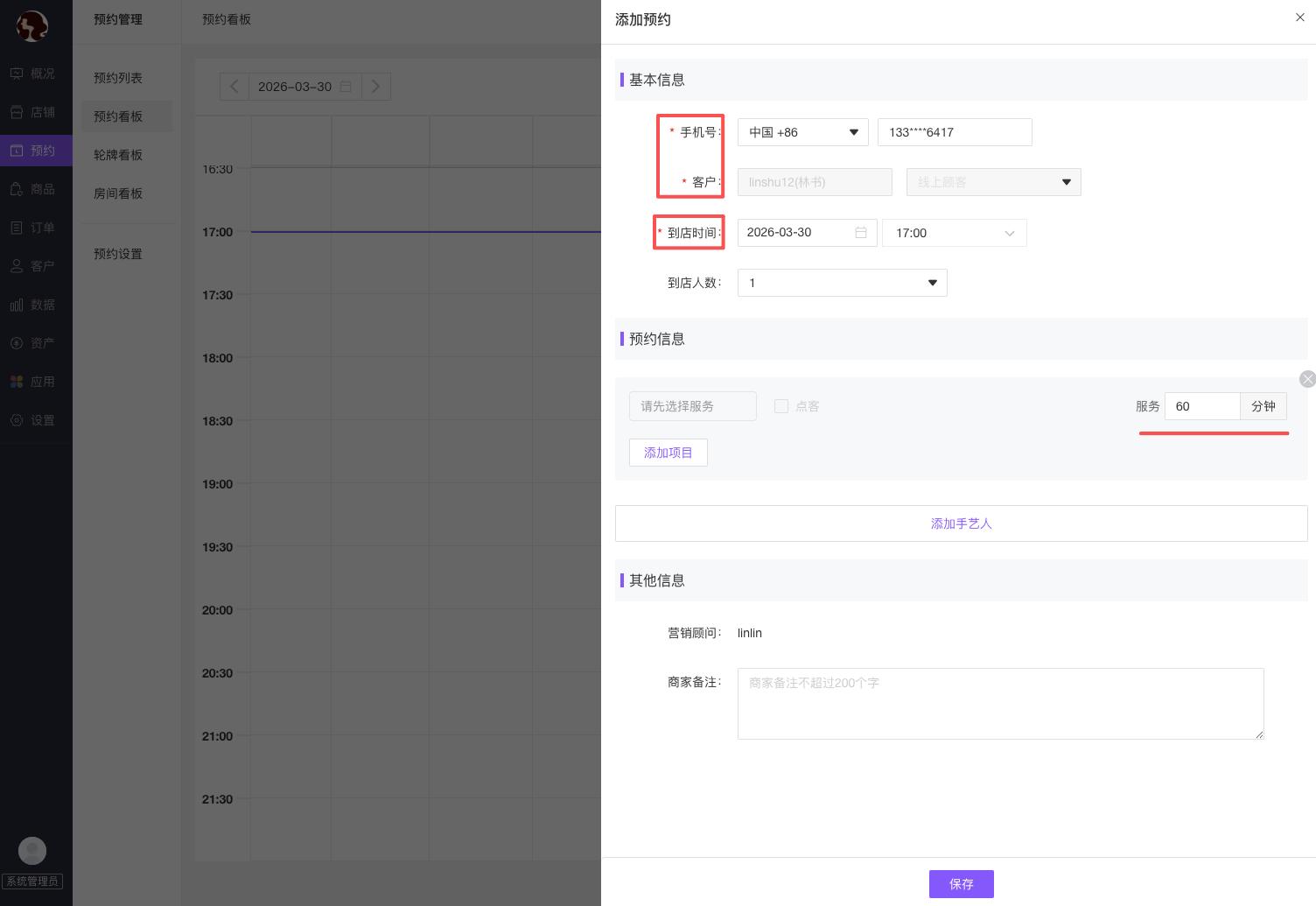Click the 保存 save button
The image size is (1316, 906).
point(961,884)
